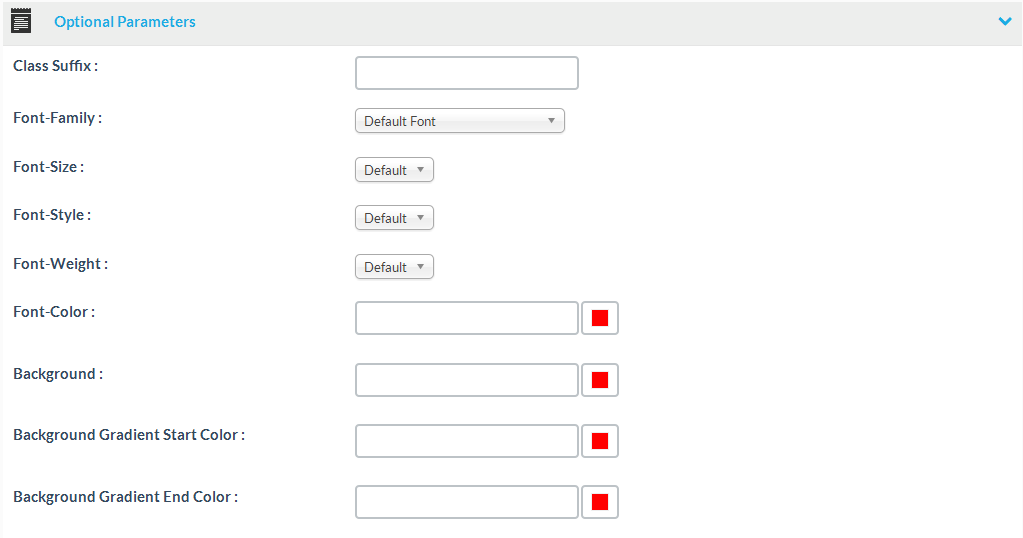This screenshot has height=538, width=1023.
Task: Click the Optional Parameters notepad icon
Action: [21, 21]
